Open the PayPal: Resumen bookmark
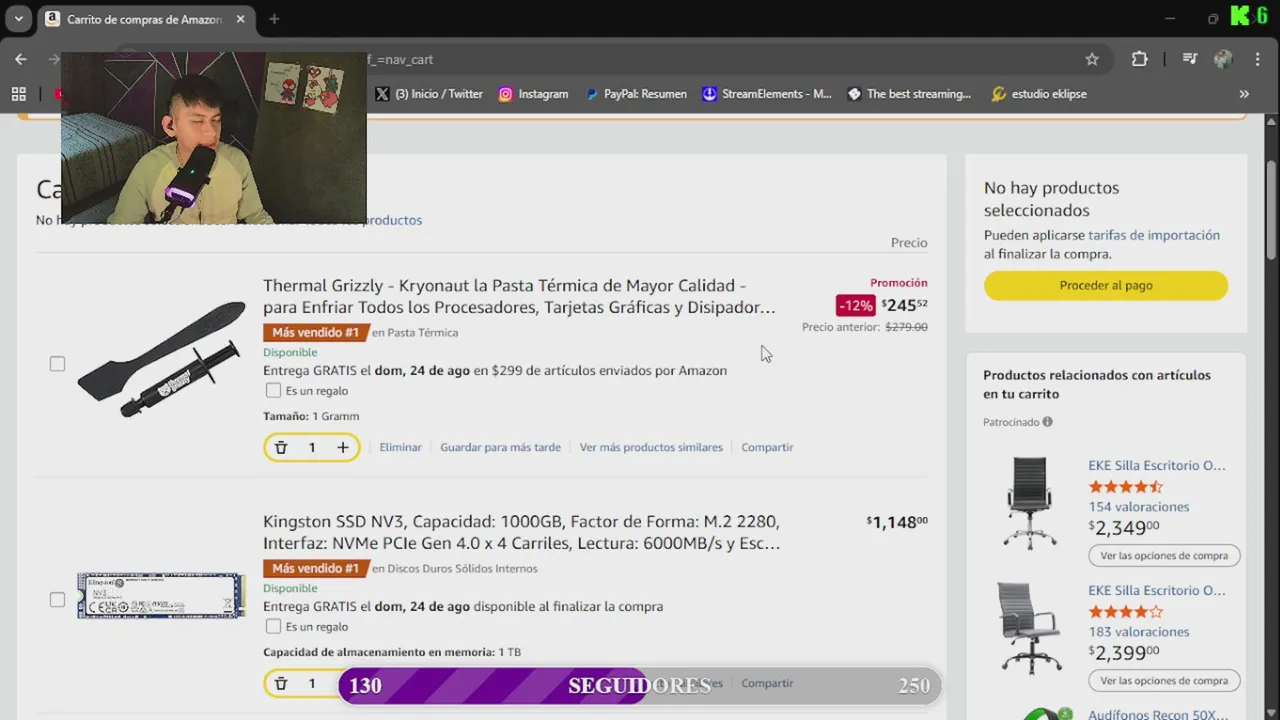The width and height of the screenshot is (1280, 720). 636,94
